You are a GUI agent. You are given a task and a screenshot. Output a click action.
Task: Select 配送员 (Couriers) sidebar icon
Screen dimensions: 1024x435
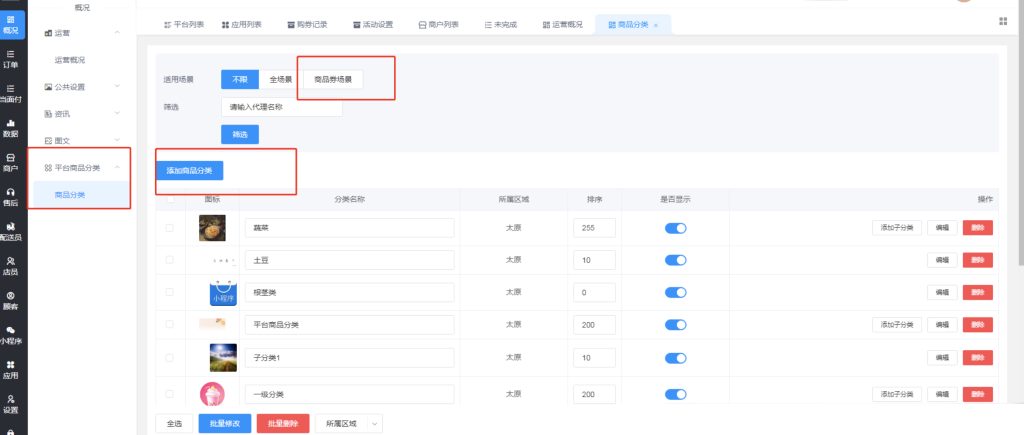tap(11, 232)
